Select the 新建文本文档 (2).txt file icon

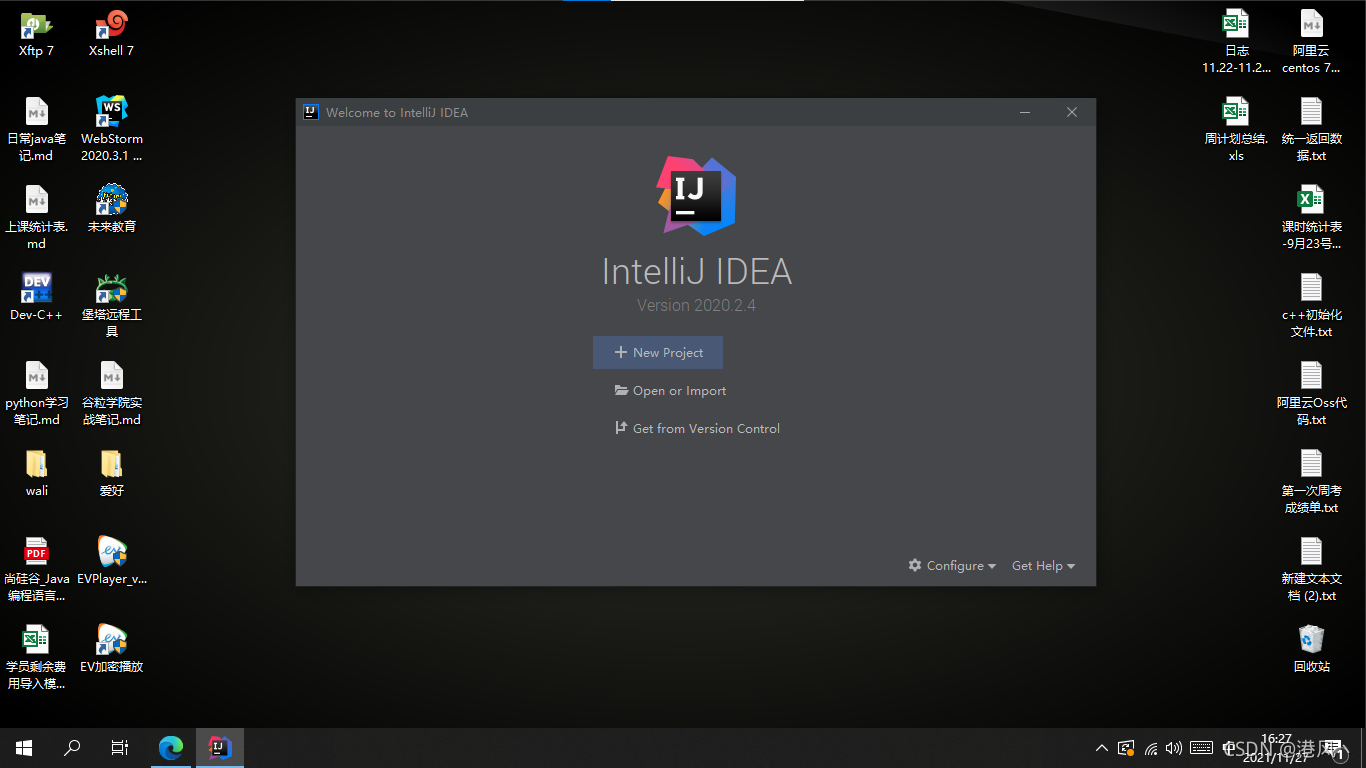(x=1311, y=569)
